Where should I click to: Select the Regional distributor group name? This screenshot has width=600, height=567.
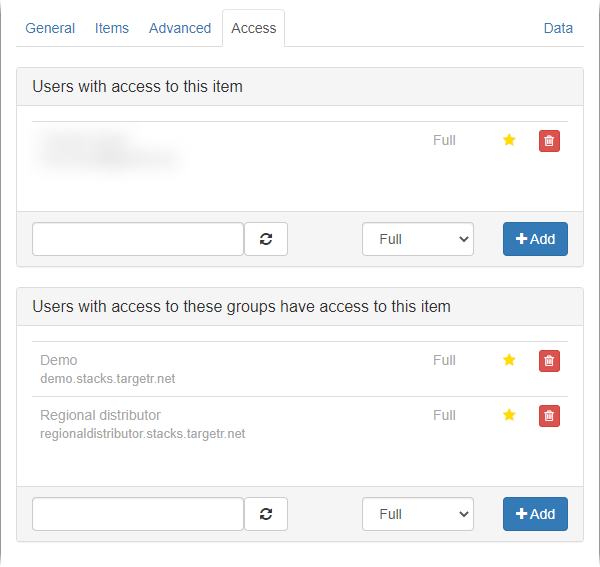coord(100,415)
